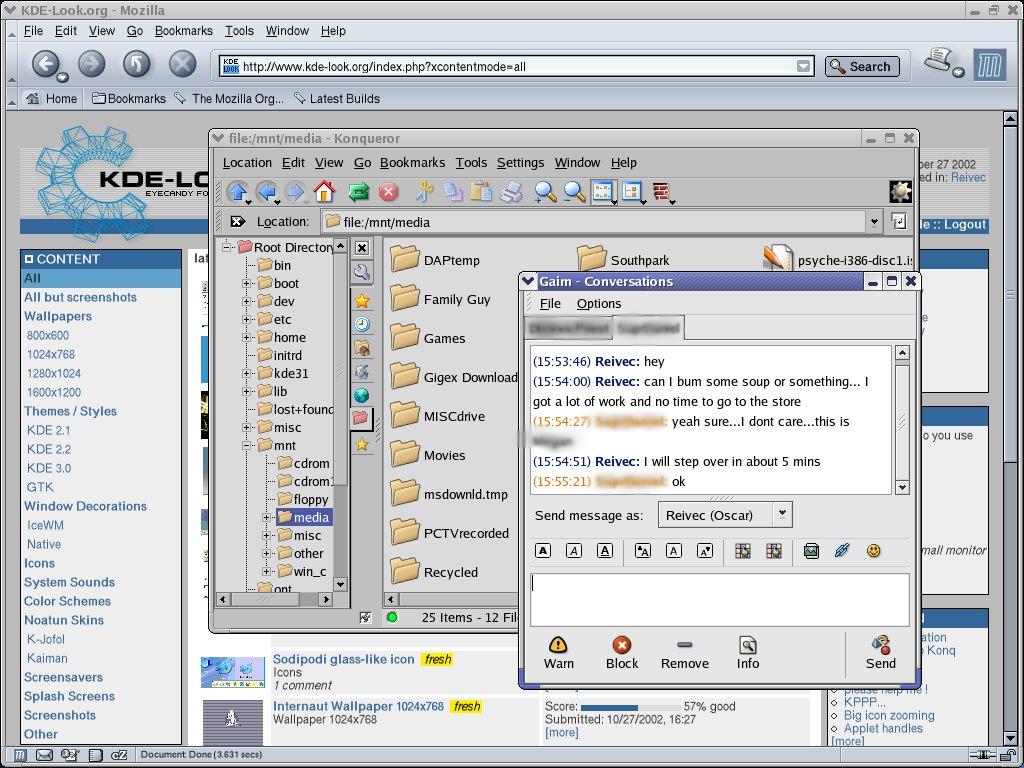Toggle Icon View mode in Konqueror toolbar
Viewport: 1024px width, 768px height.
[x=603, y=192]
